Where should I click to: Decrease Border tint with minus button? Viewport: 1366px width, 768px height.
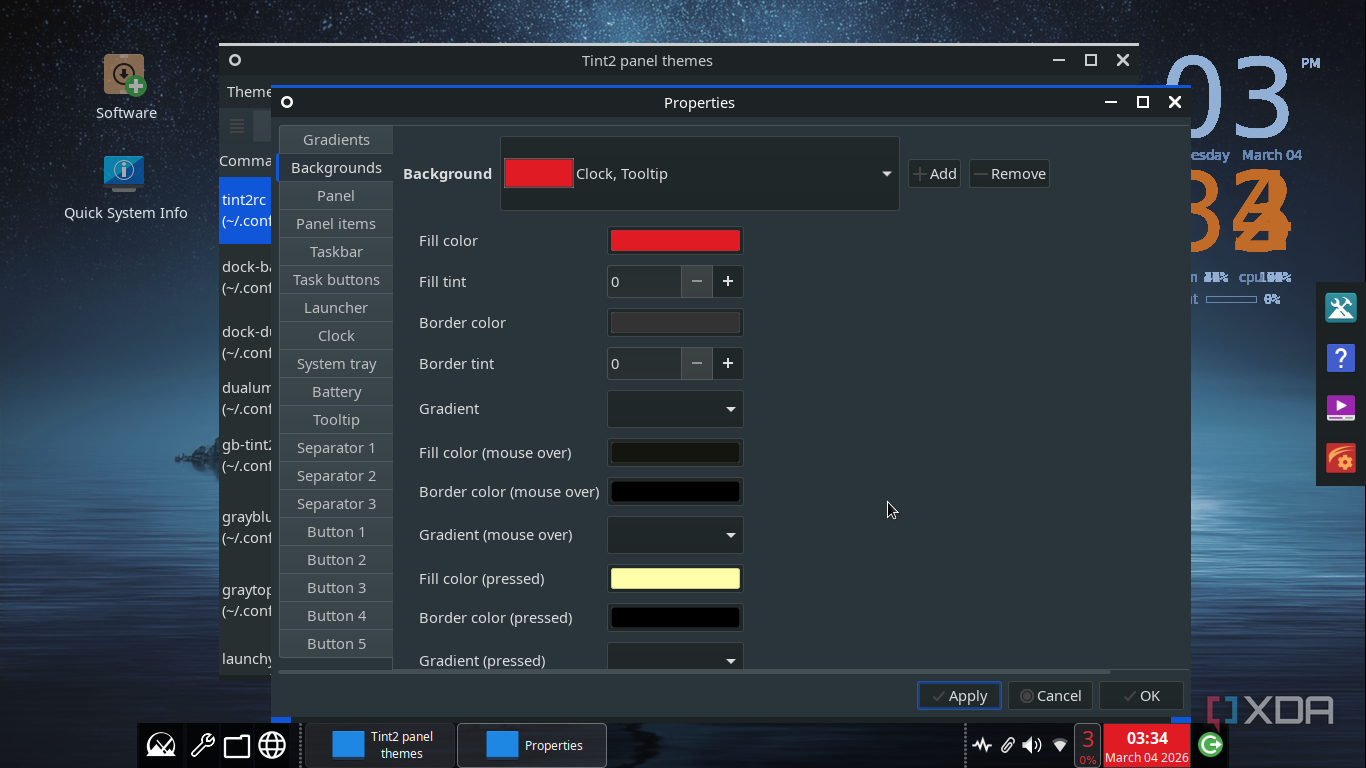point(697,364)
